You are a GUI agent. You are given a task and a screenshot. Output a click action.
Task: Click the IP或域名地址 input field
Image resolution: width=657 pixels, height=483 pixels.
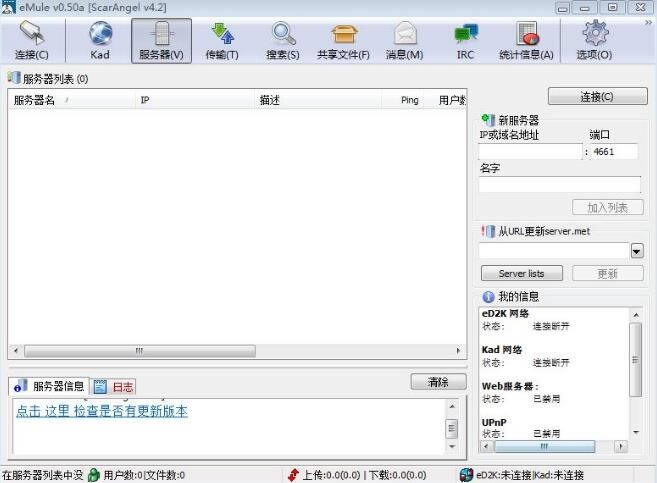[x=530, y=152]
